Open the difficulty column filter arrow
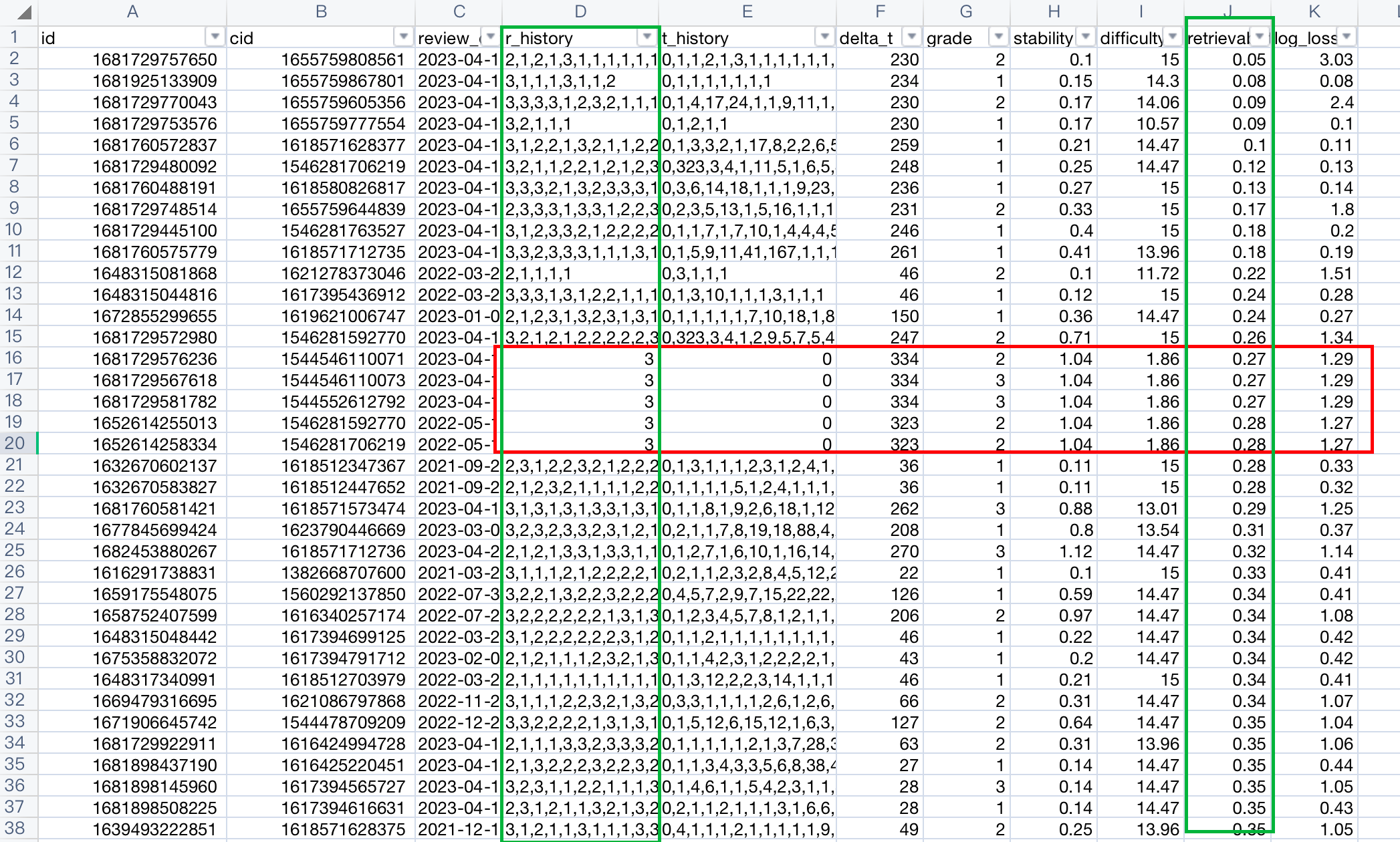 (1173, 37)
